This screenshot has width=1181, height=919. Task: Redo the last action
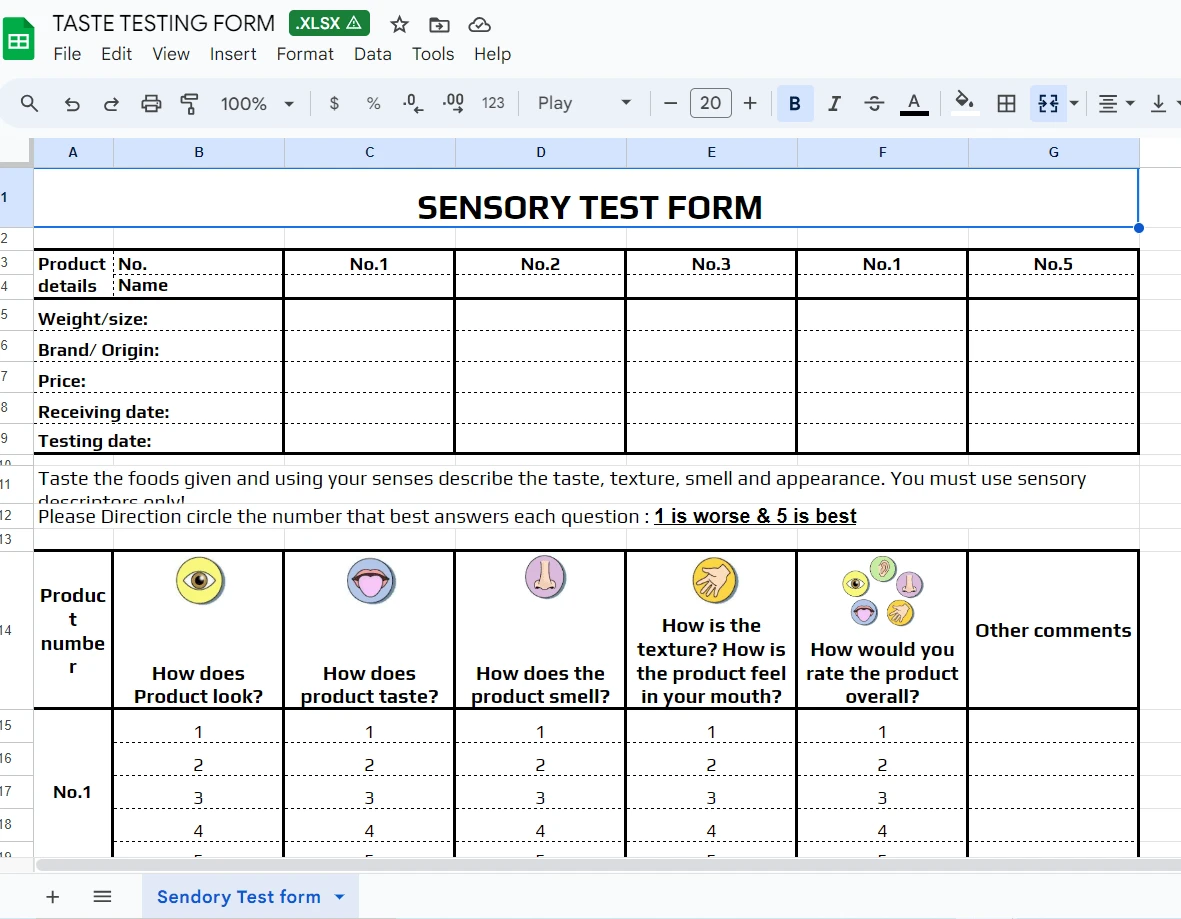coord(111,103)
